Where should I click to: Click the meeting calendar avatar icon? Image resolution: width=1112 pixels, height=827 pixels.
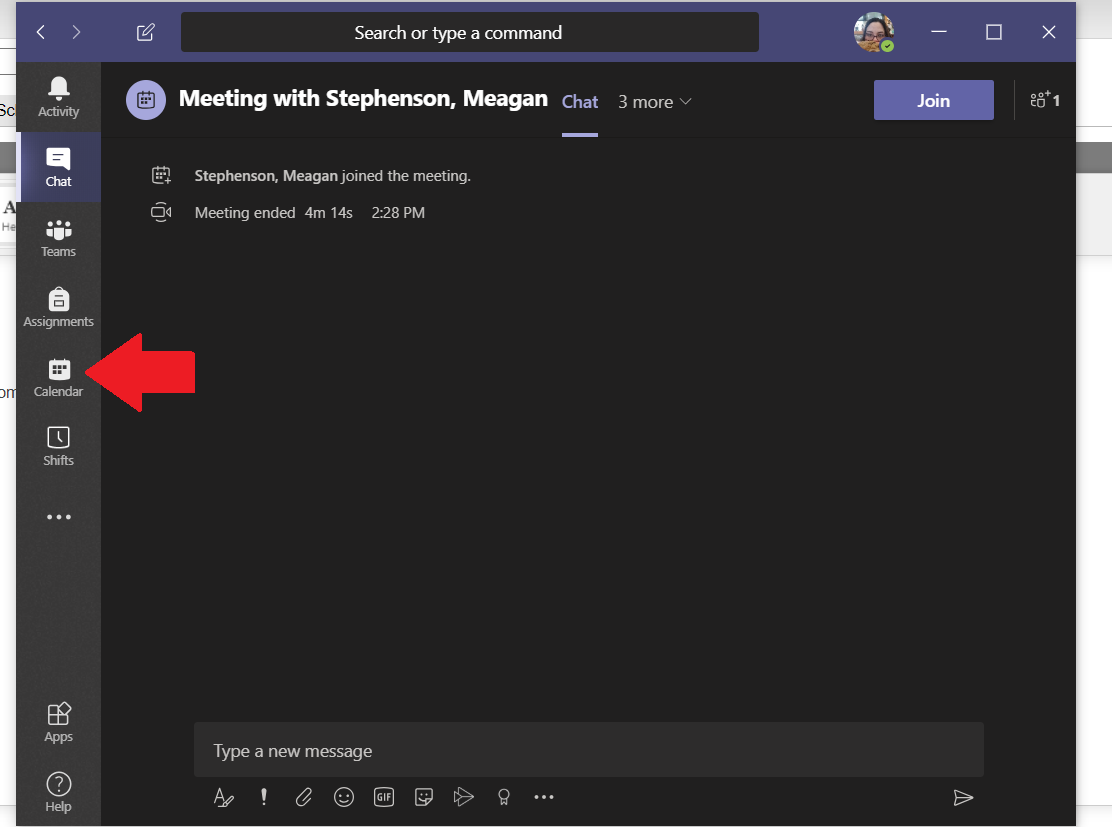[145, 100]
